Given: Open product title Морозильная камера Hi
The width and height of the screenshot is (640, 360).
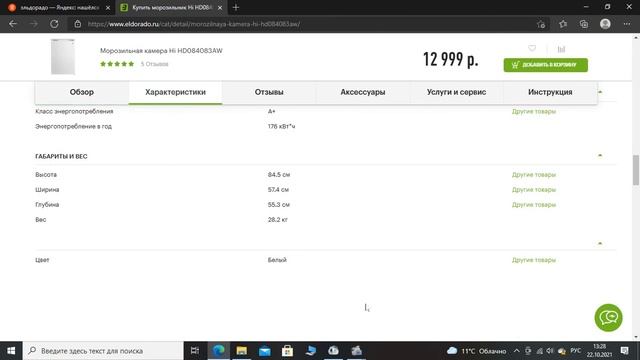Looking at the screenshot, I should pyautogui.click(x=161, y=51).
